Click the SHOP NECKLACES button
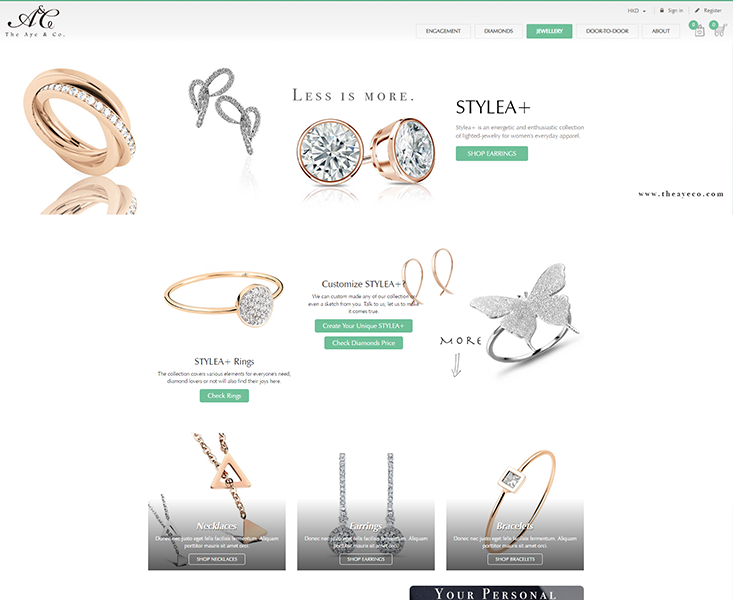This screenshot has width=733, height=600. pos(217,559)
